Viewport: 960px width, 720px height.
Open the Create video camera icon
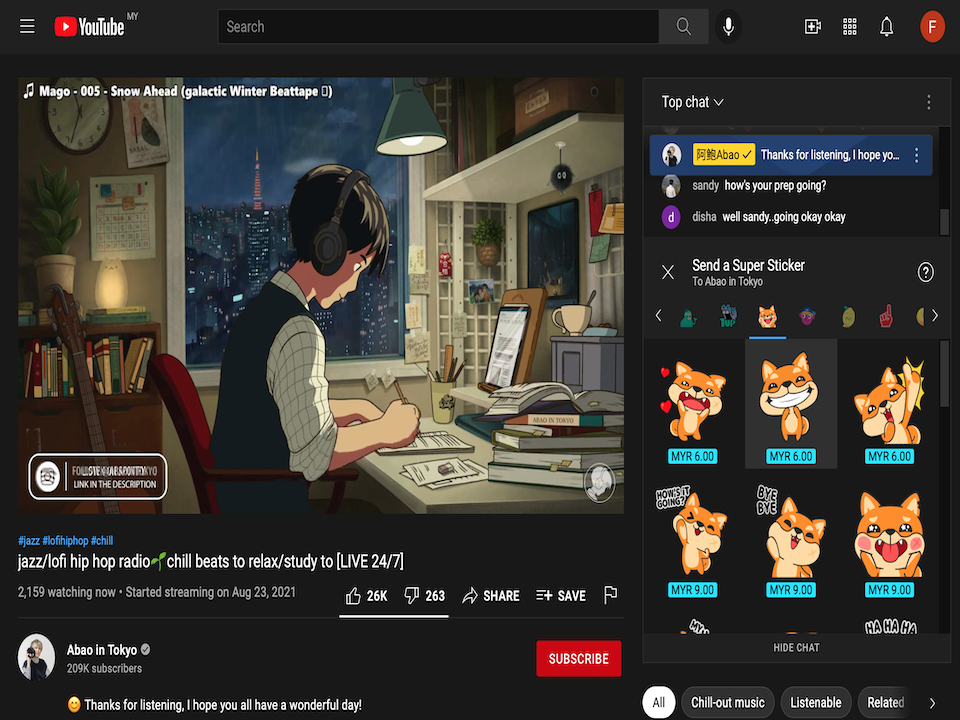pyautogui.click(x=812, y=27)
